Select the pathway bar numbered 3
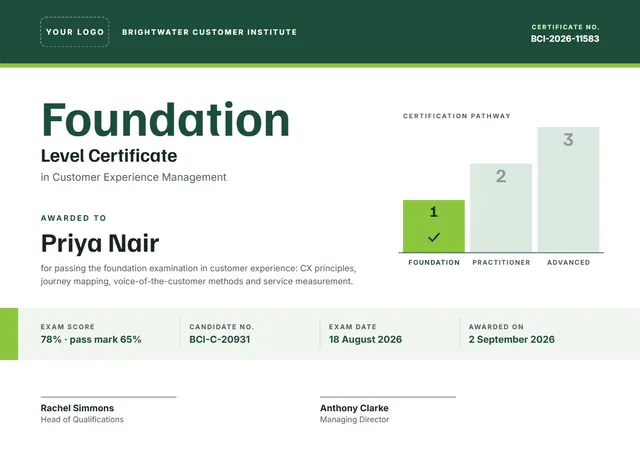This screenshot has height=453, width=640. (x=568, y=189)
